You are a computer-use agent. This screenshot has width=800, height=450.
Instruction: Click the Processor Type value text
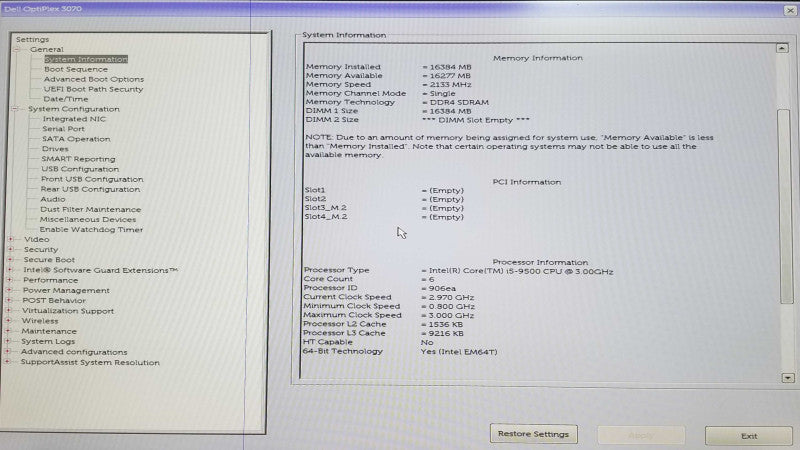click(520, 271)
